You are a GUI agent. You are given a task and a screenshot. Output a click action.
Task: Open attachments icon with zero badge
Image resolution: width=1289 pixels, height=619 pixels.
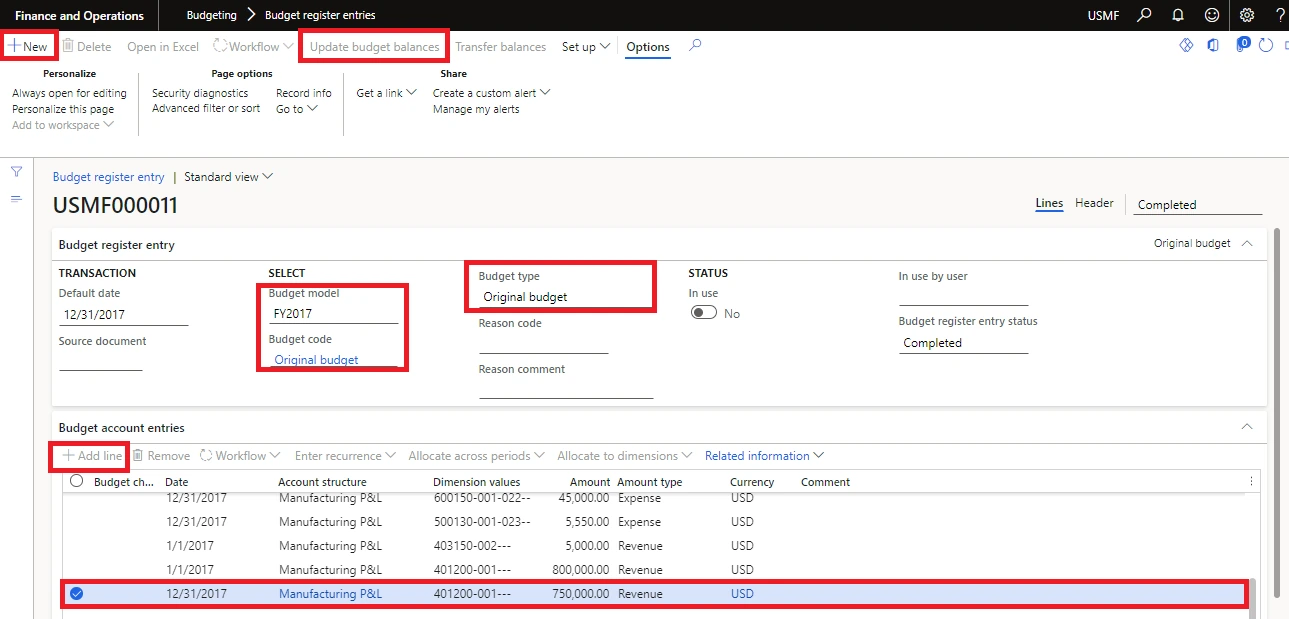pos(1243,45)
